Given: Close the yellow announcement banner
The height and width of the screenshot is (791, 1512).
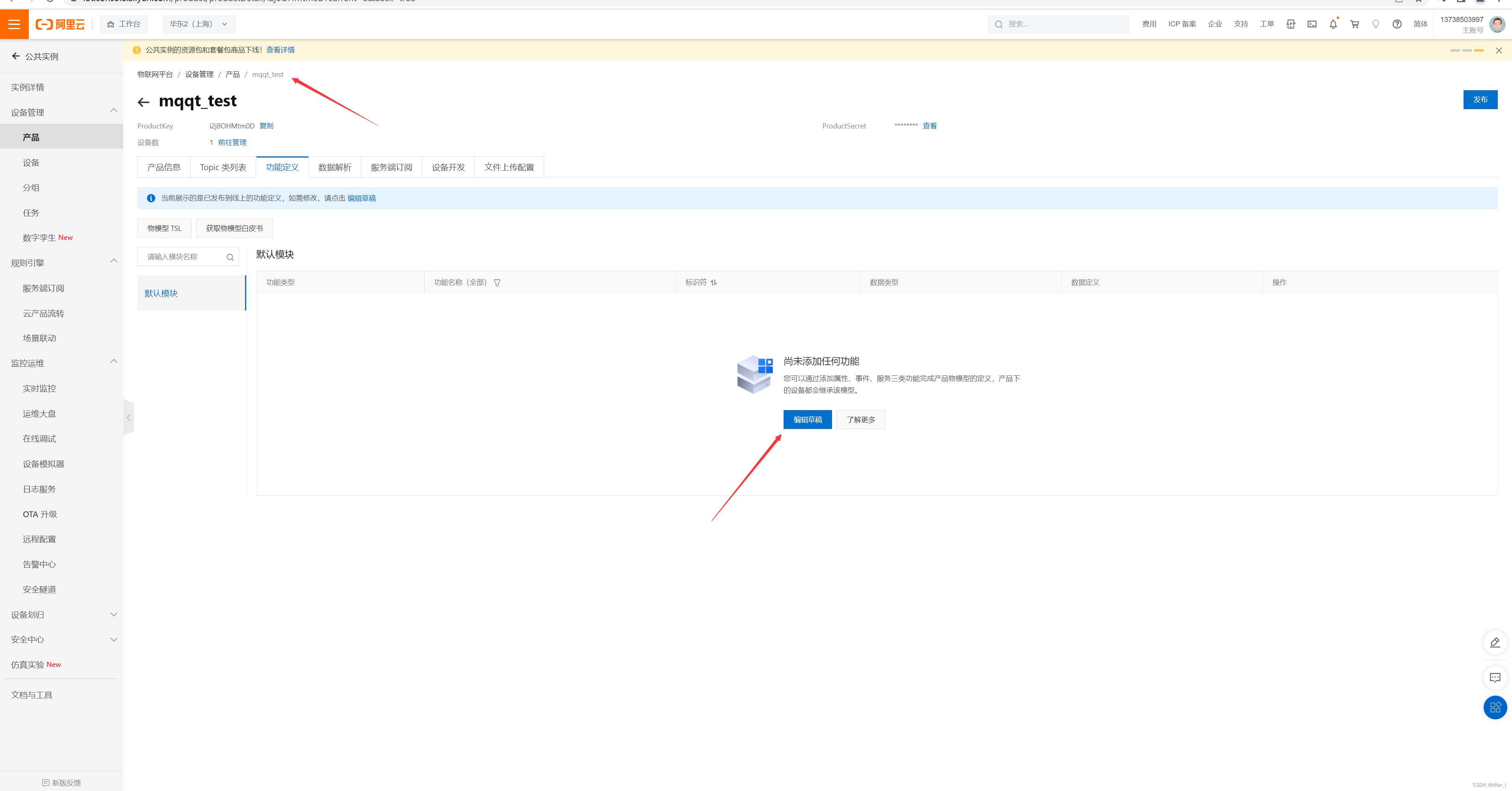Looking at the screenshot, I should pyautogui.click(x=1499, y=50).
